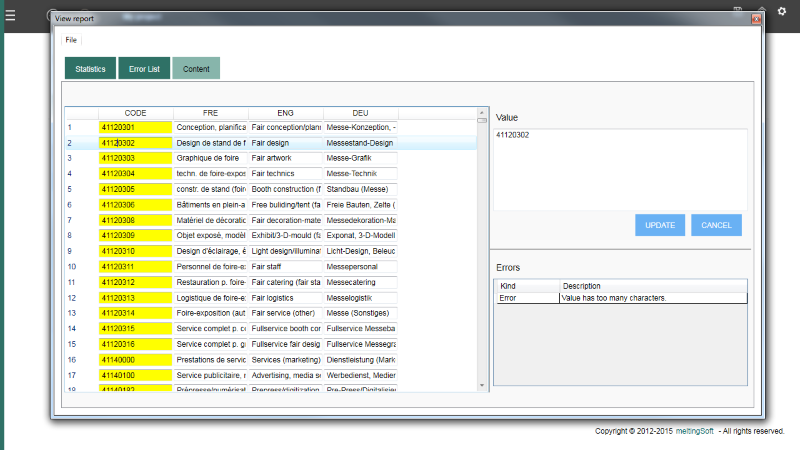
Task: Switch to the Statistics tab
Action: (x=90, y=68)
